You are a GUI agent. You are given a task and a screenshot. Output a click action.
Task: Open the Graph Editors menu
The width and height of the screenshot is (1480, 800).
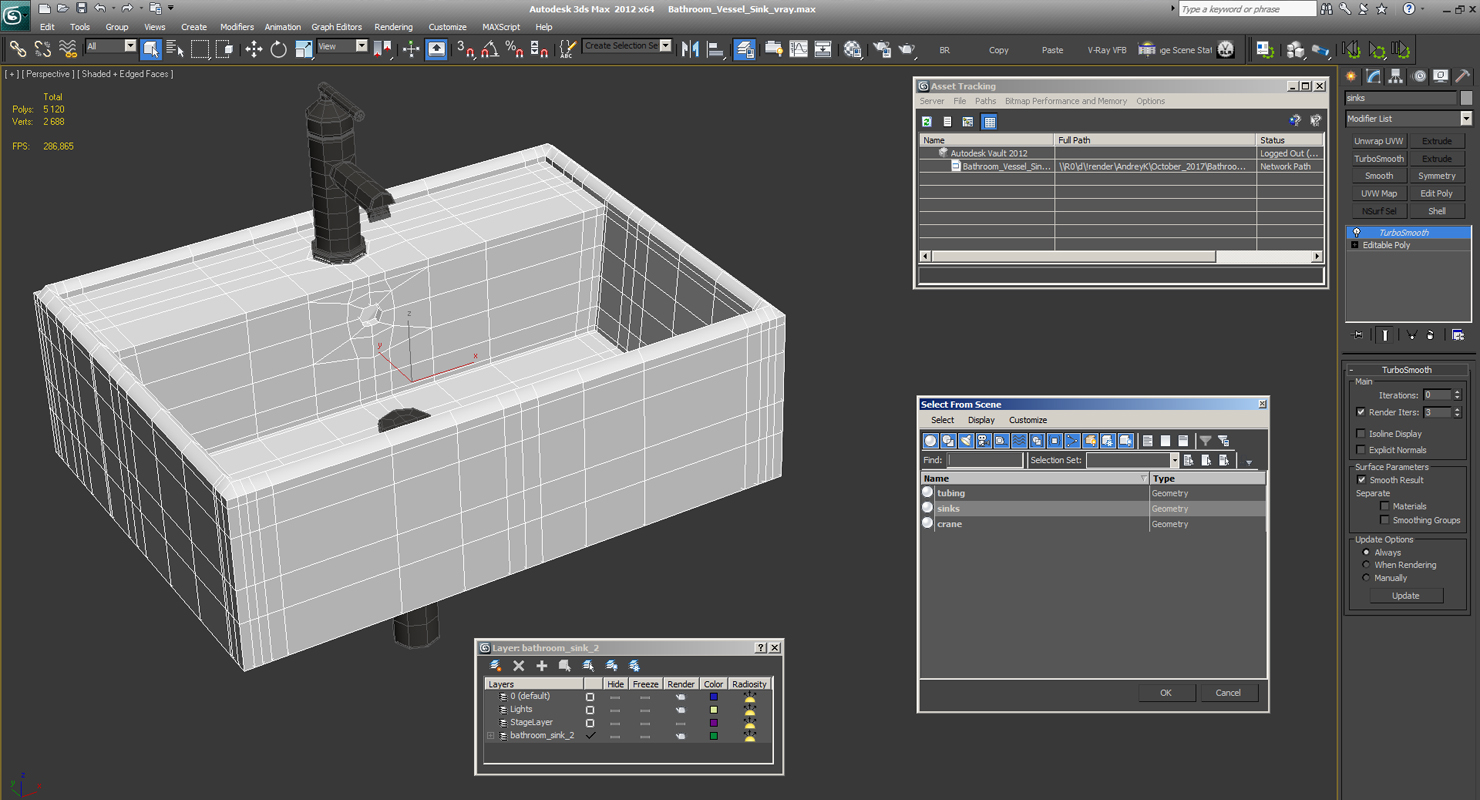pyautogui.click(x=336, y=27)
